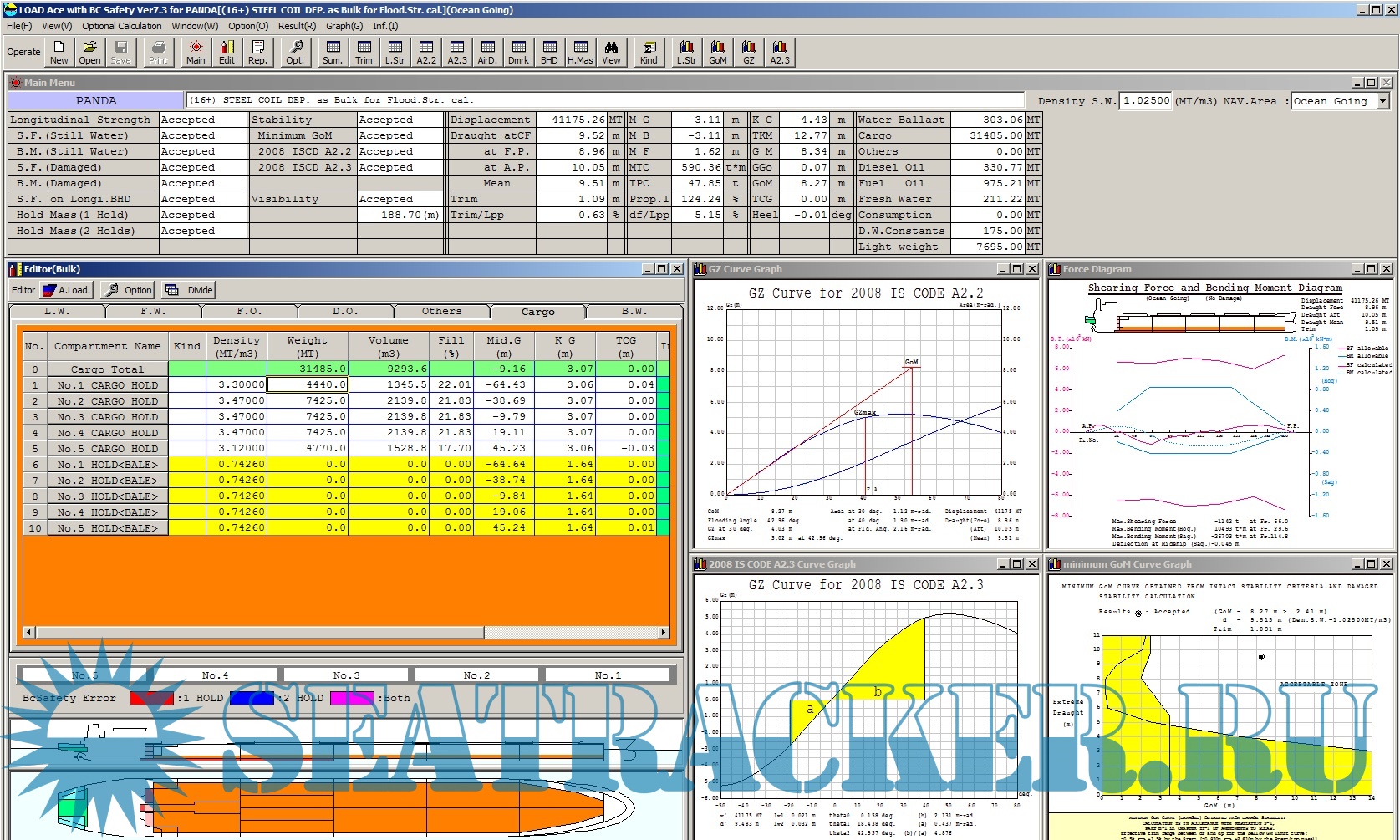
Task: Open the Rep. report icon
Action: [257, 52]
